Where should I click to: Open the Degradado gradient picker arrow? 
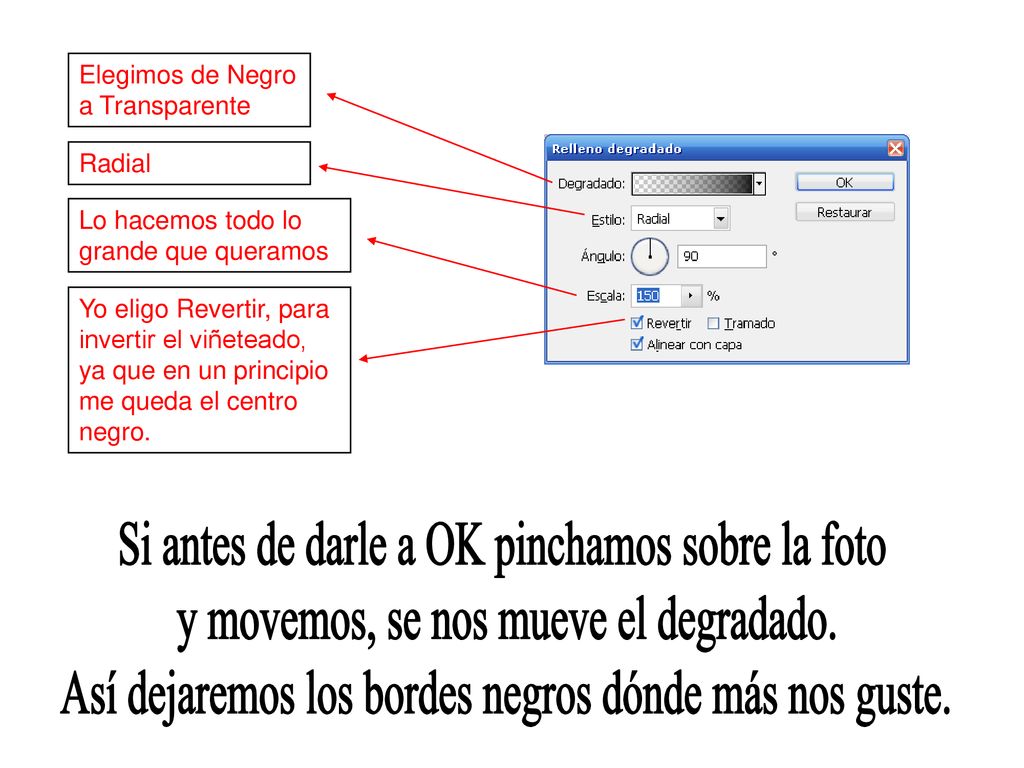[759, 184]
